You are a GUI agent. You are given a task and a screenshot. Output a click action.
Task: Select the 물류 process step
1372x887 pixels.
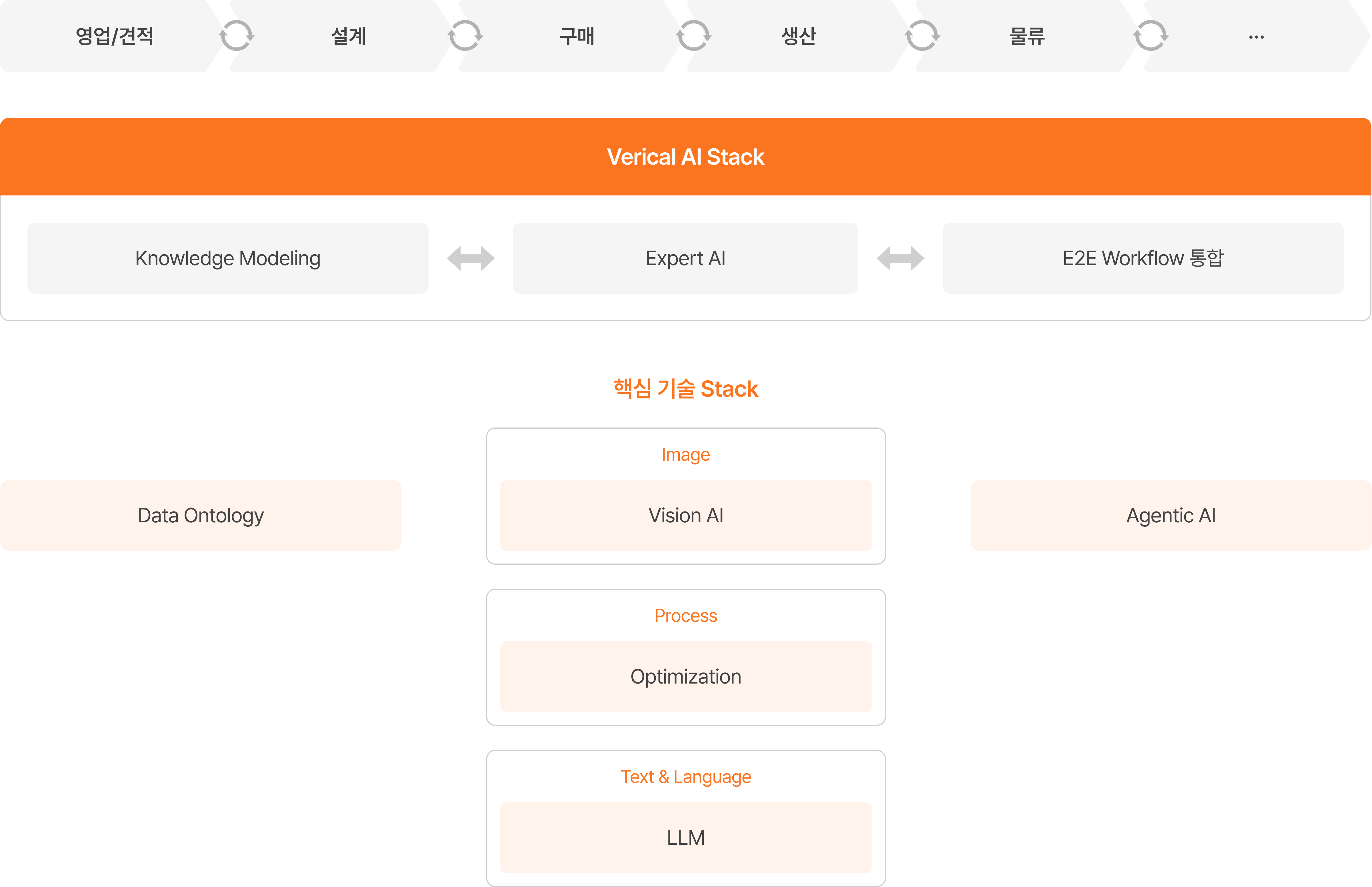pos(1027,36)
